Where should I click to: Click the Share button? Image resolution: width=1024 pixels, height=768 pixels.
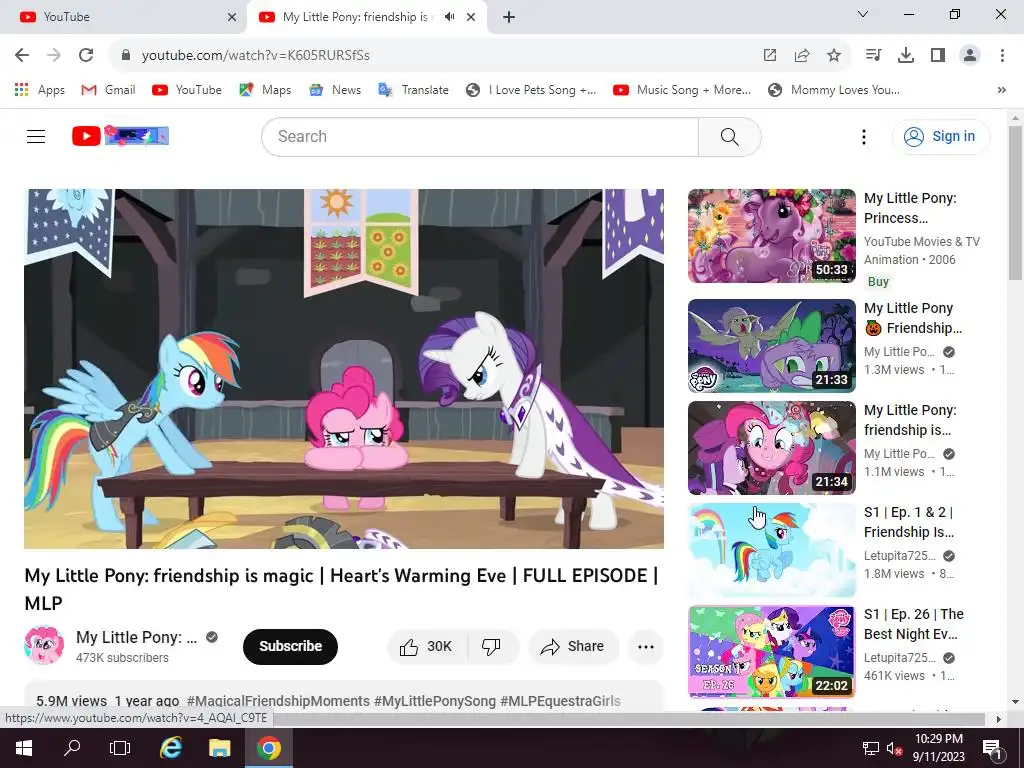click(x=573, y=647)
